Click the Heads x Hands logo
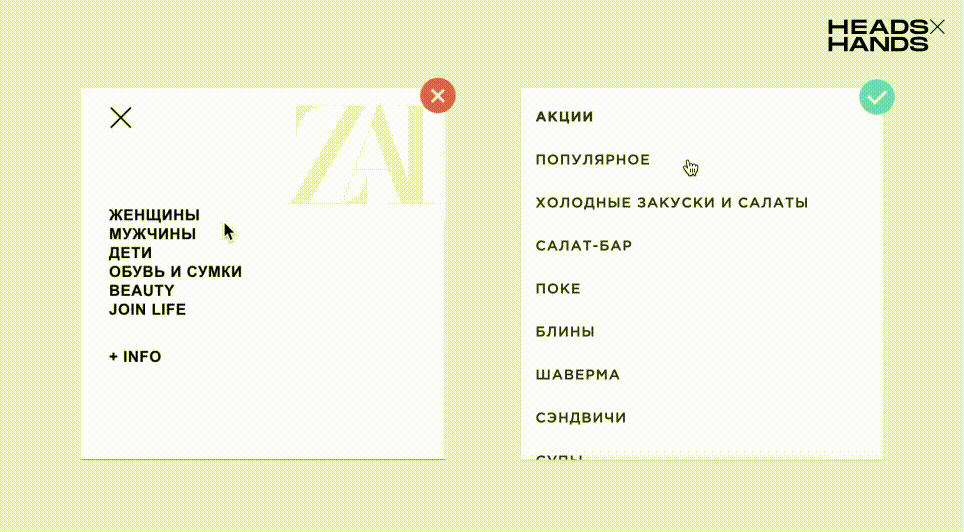This screenshot has width=964, height=532. point(886,35)
